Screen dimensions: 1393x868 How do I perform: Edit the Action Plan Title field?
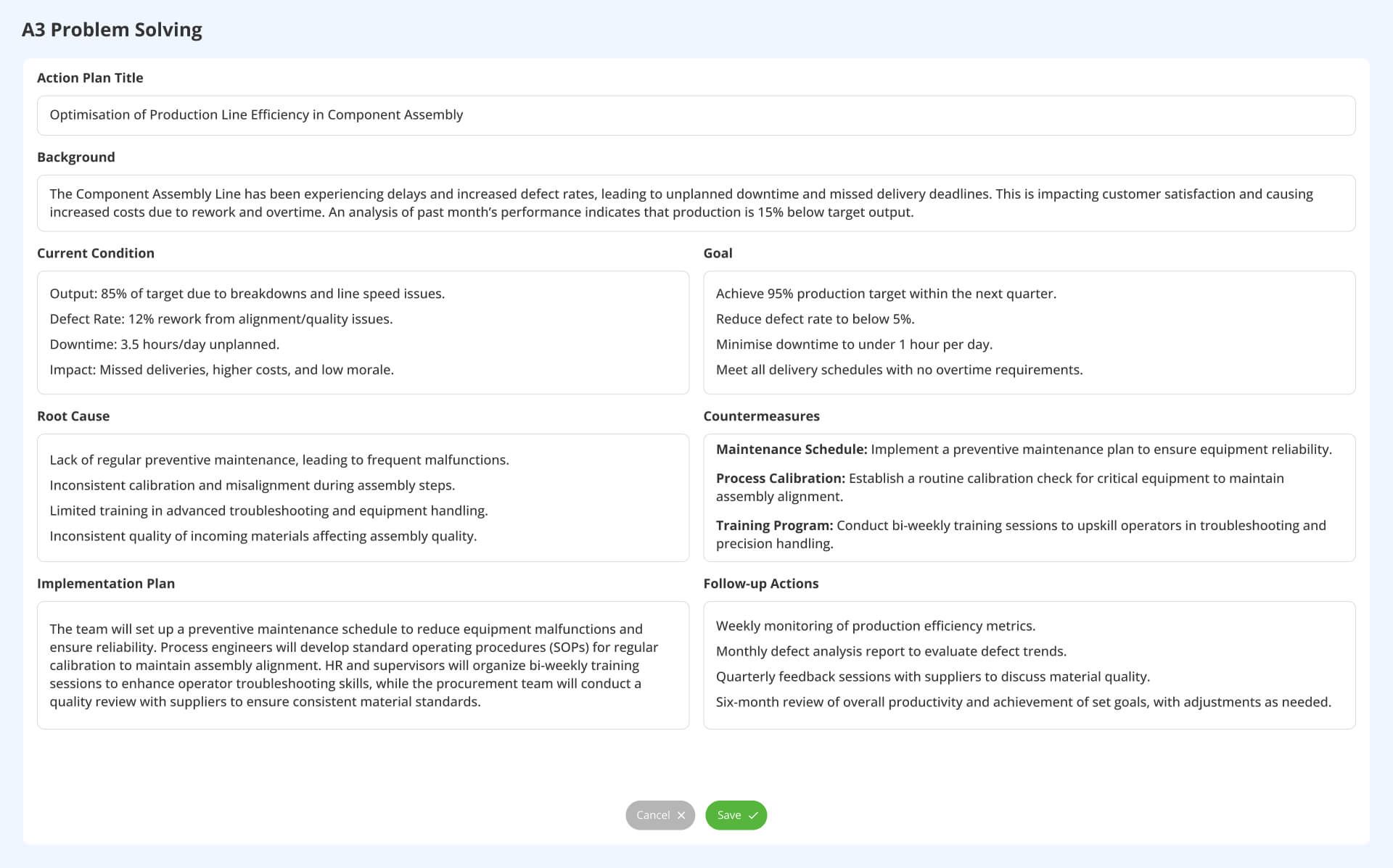point(696,115)
